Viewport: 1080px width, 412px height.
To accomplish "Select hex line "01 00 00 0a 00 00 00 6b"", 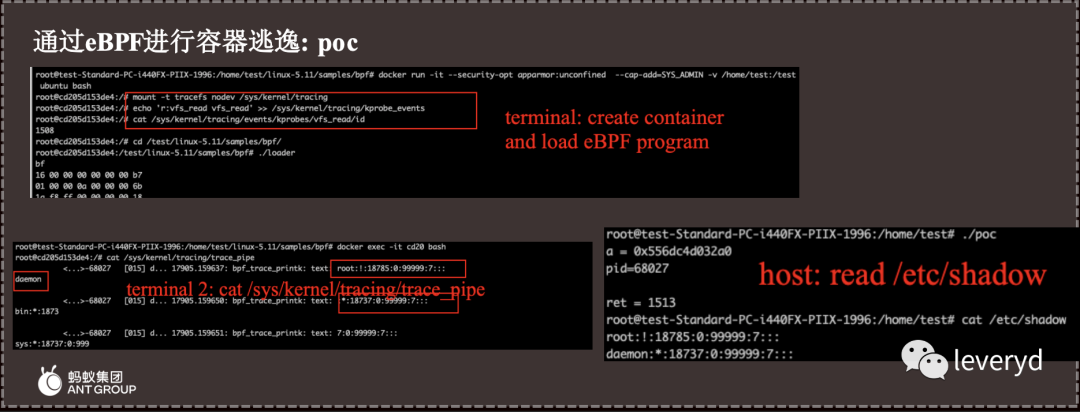I will [x=88, y=186].
